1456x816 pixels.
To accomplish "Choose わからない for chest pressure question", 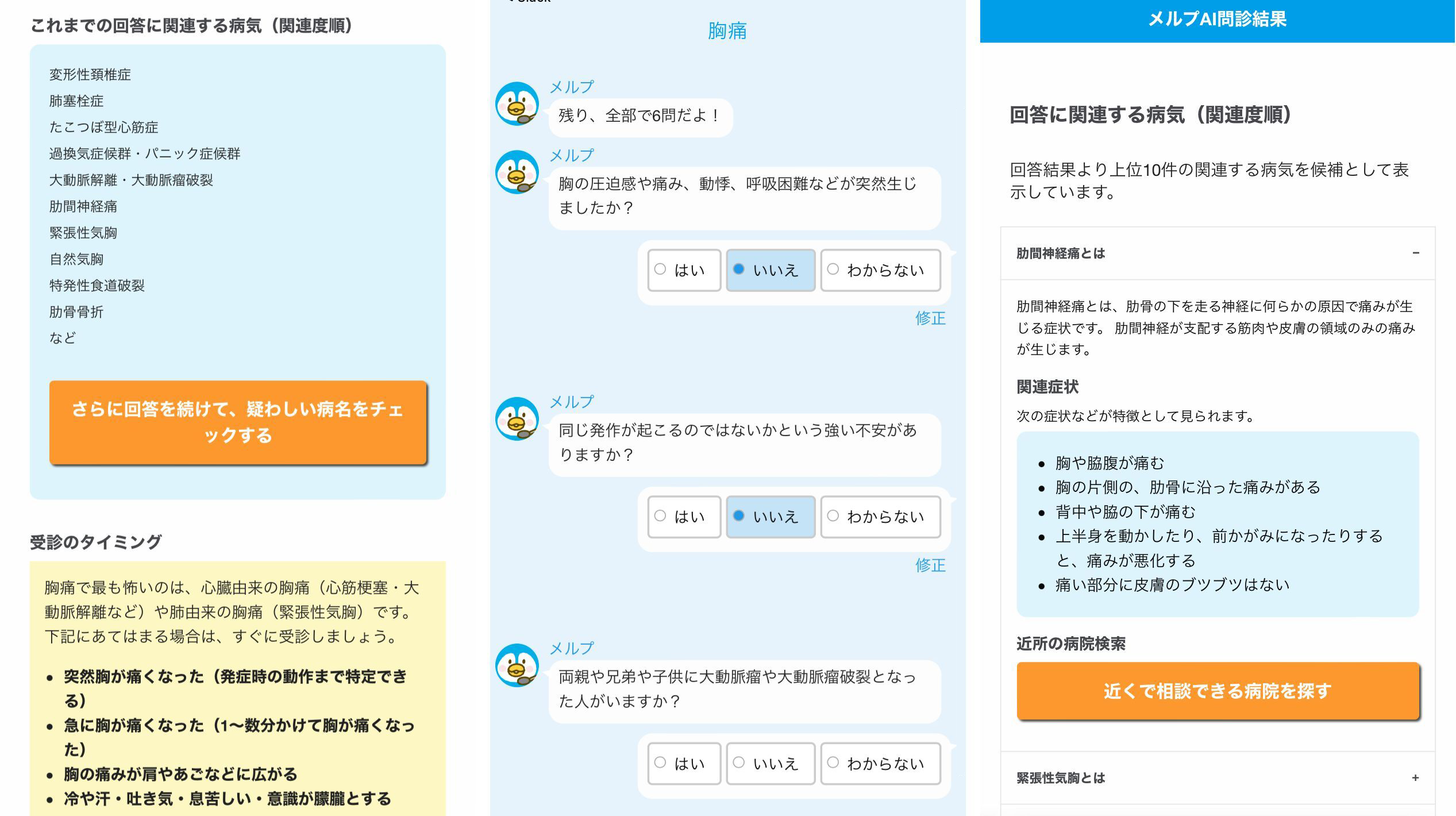I will (880, 270).
